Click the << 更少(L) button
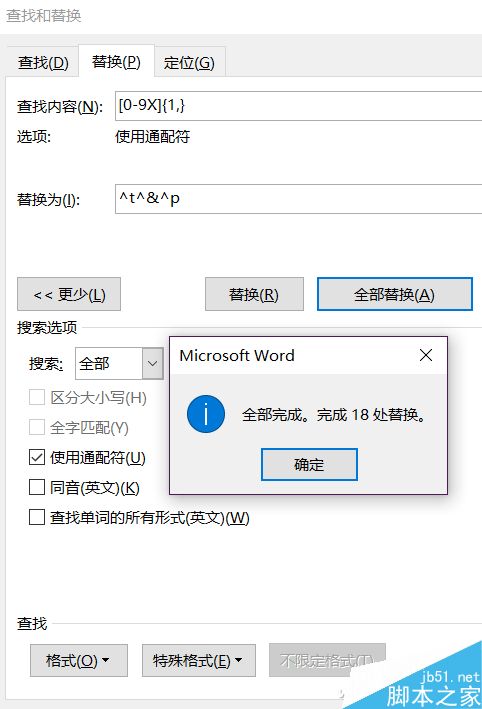 69,294
